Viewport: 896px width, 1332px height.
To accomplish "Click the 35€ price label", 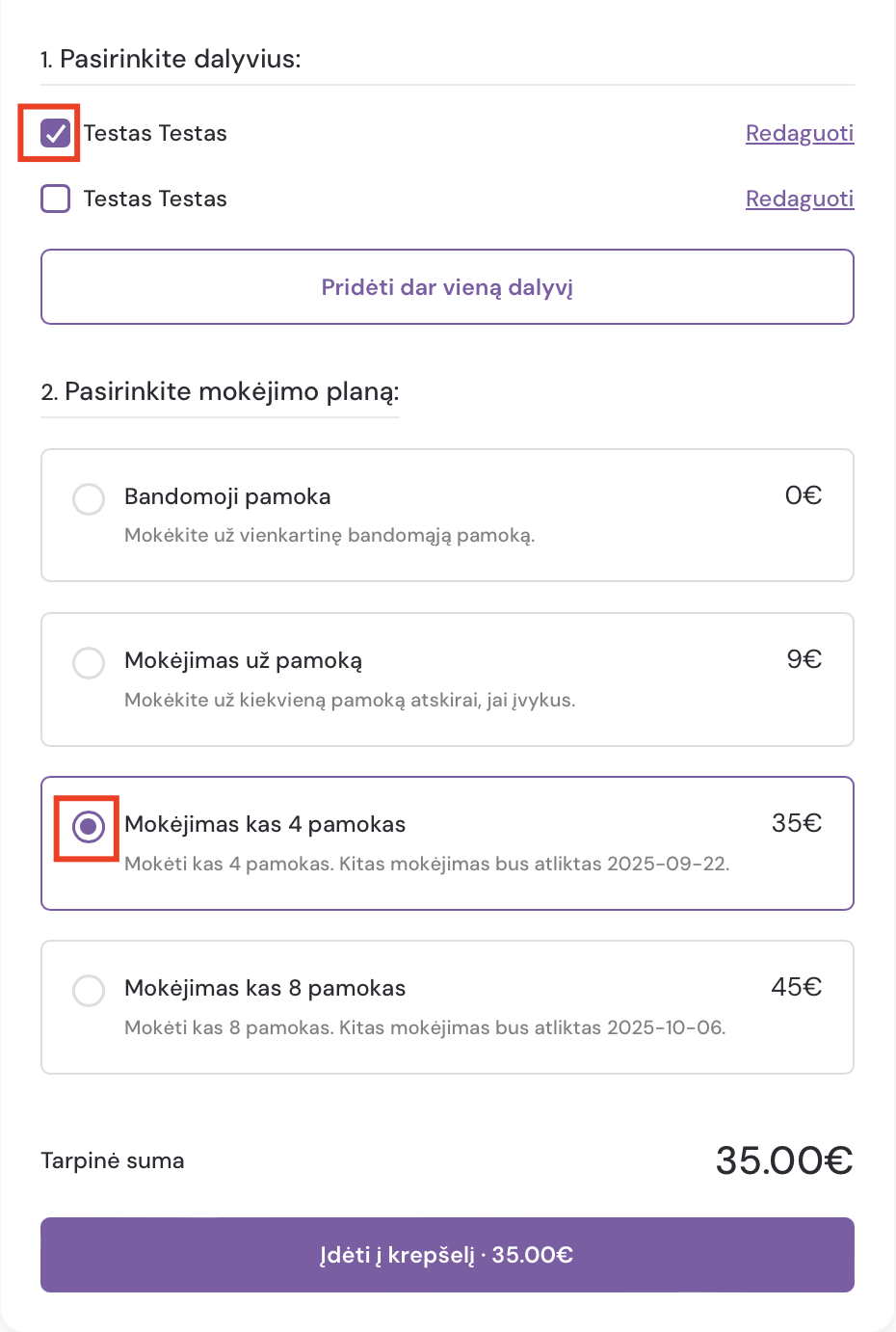I will coord(796,823).
